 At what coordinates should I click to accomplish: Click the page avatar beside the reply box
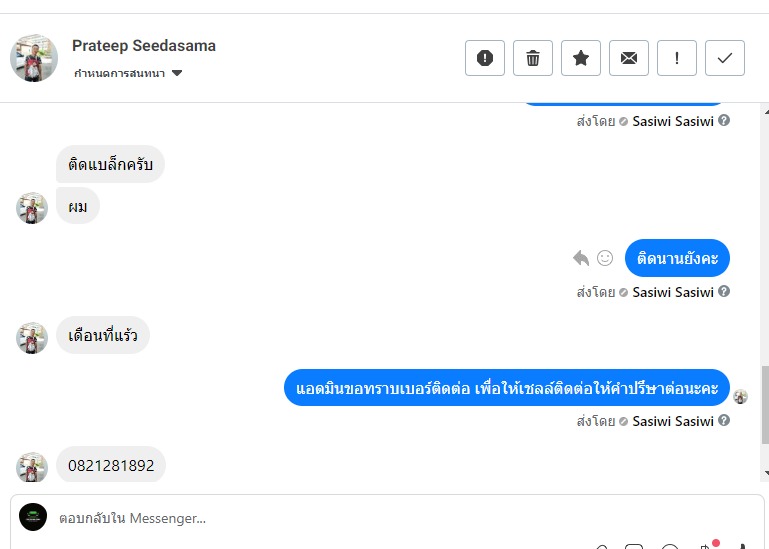[33, 517]
